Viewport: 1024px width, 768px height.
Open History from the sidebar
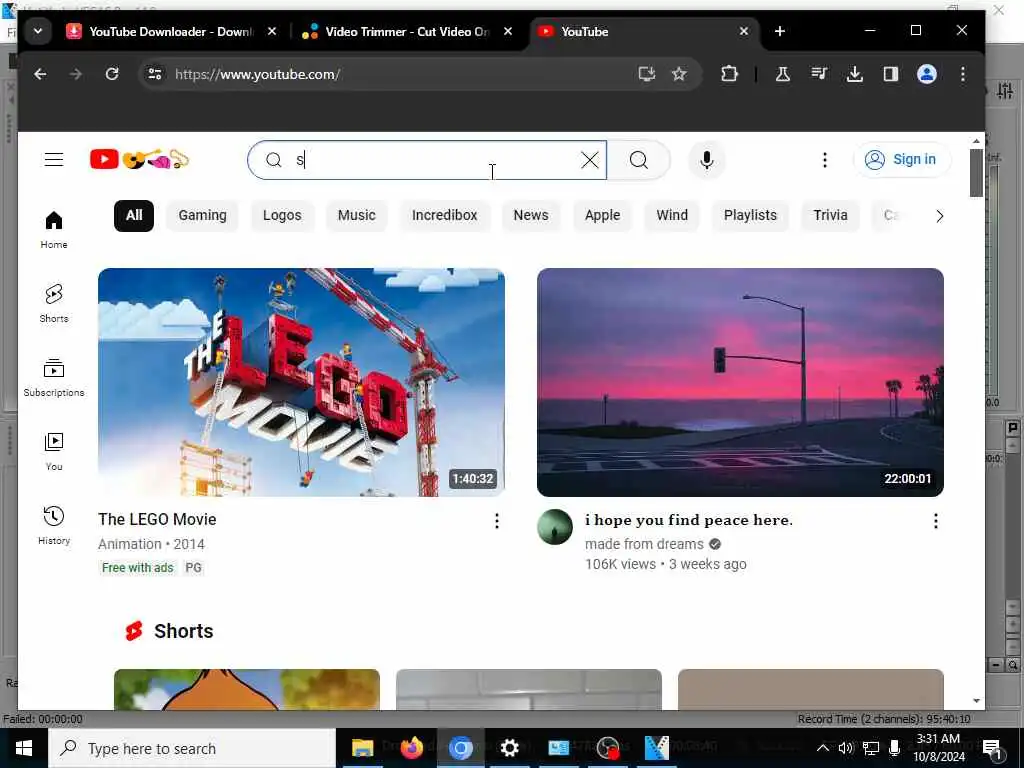pos(54,525)
